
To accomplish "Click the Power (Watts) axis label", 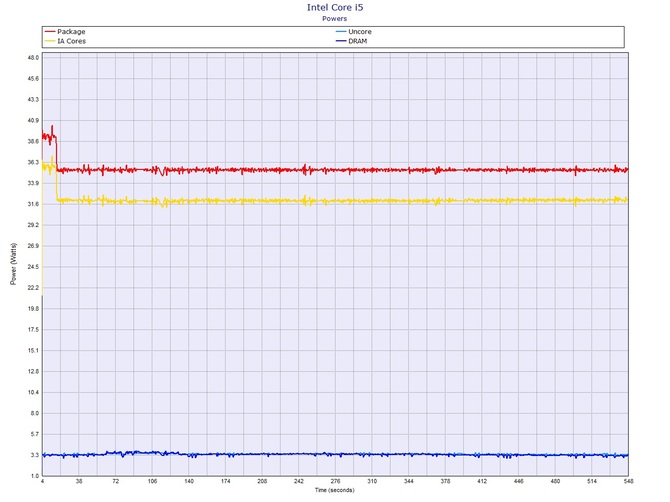I will (13, 264).
